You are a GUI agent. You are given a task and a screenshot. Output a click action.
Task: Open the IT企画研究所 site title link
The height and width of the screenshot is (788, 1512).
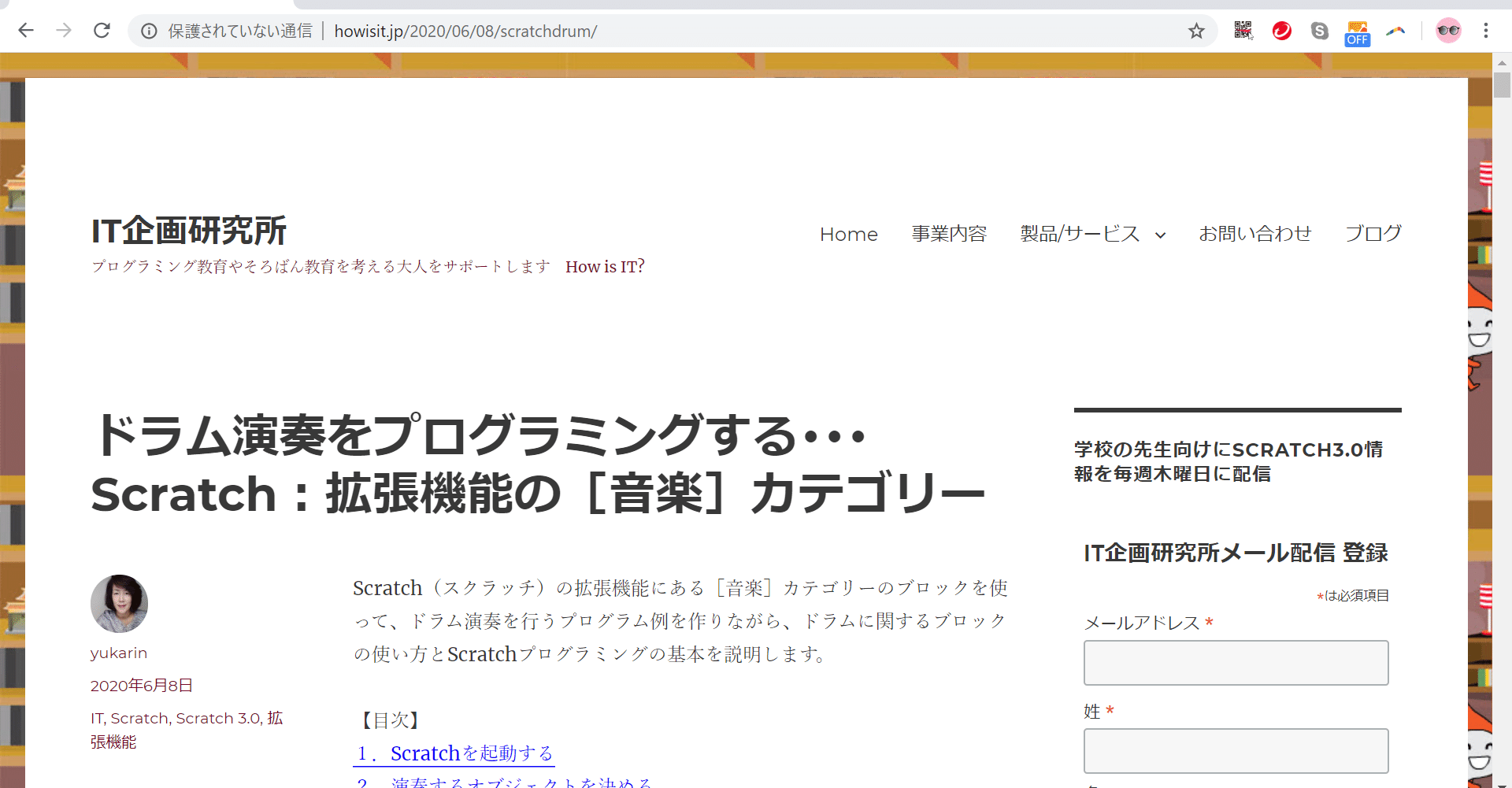click(188, 231)
